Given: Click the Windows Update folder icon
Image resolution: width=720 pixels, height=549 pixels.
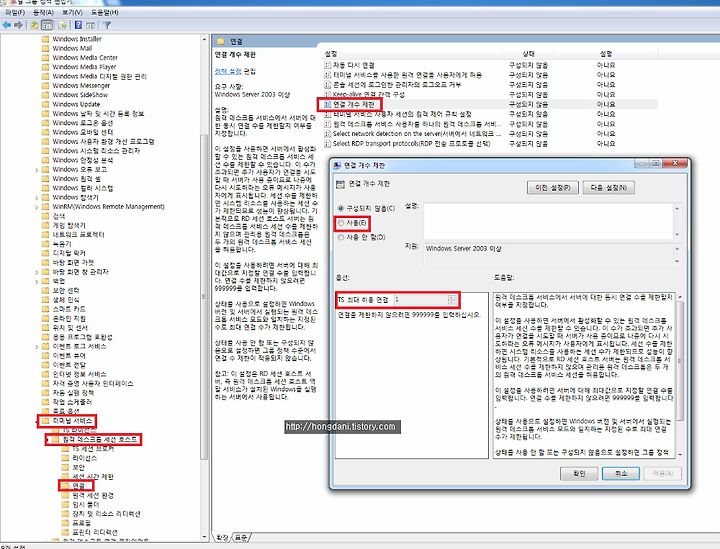Looking at the screenshot, I should (x=45, y=104).
